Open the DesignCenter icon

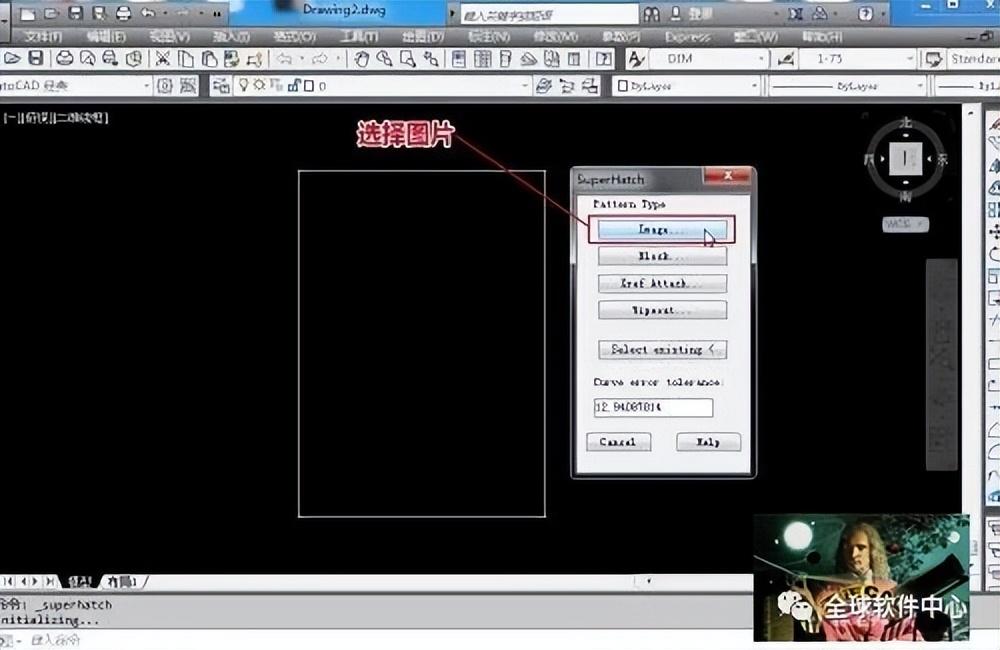[482, 59]
